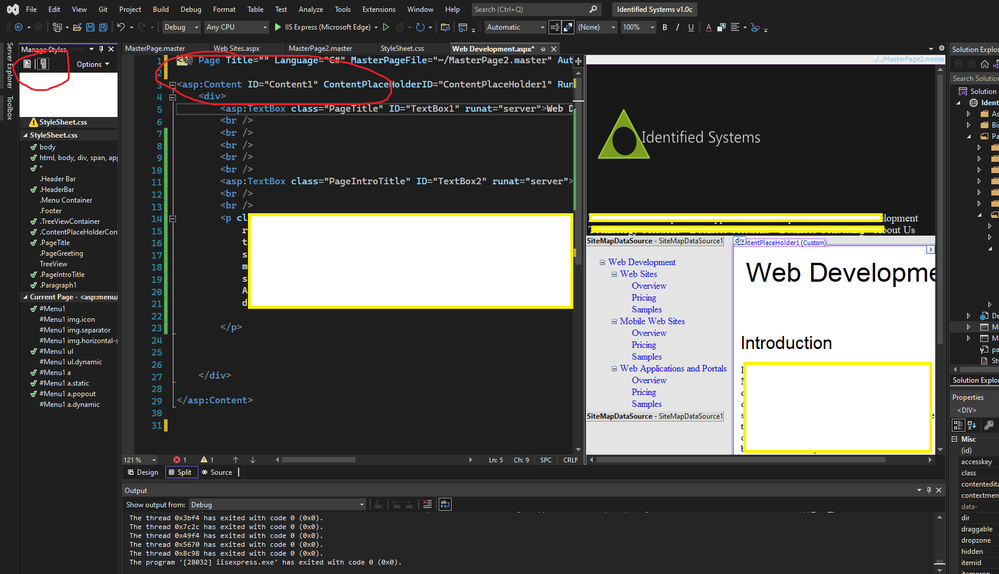Switch to Source view
Viewport: 999px width, 574px height.
[217, 472]
